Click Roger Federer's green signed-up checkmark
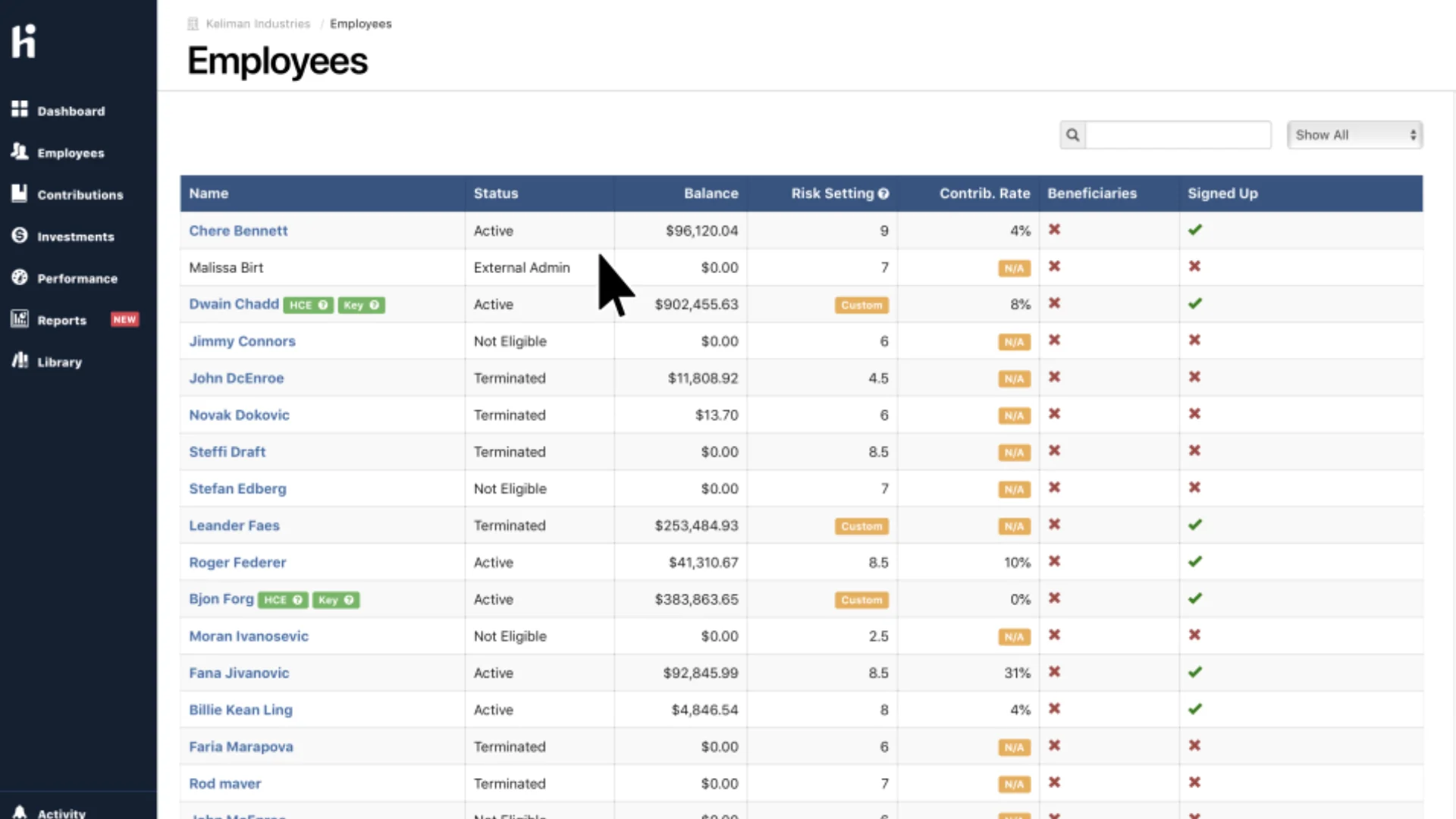Viewport: 1456px width, 819px height. click(x=1195, y=562)
